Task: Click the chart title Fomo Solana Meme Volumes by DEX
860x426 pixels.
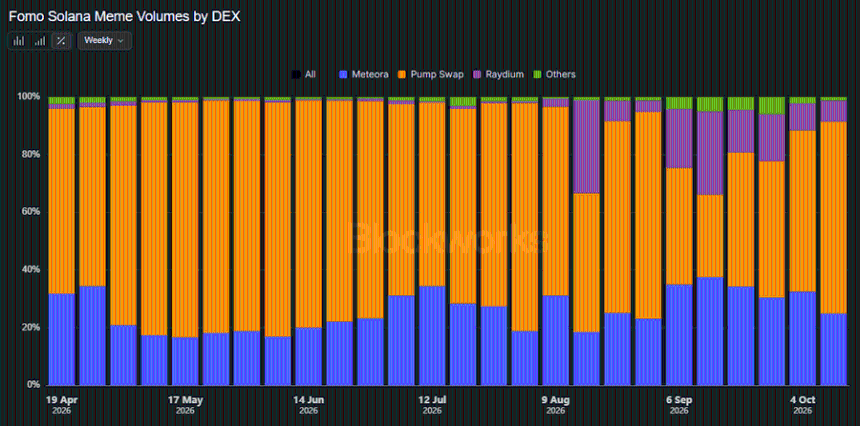Action: pyautogui.click(x=125, y=16)
